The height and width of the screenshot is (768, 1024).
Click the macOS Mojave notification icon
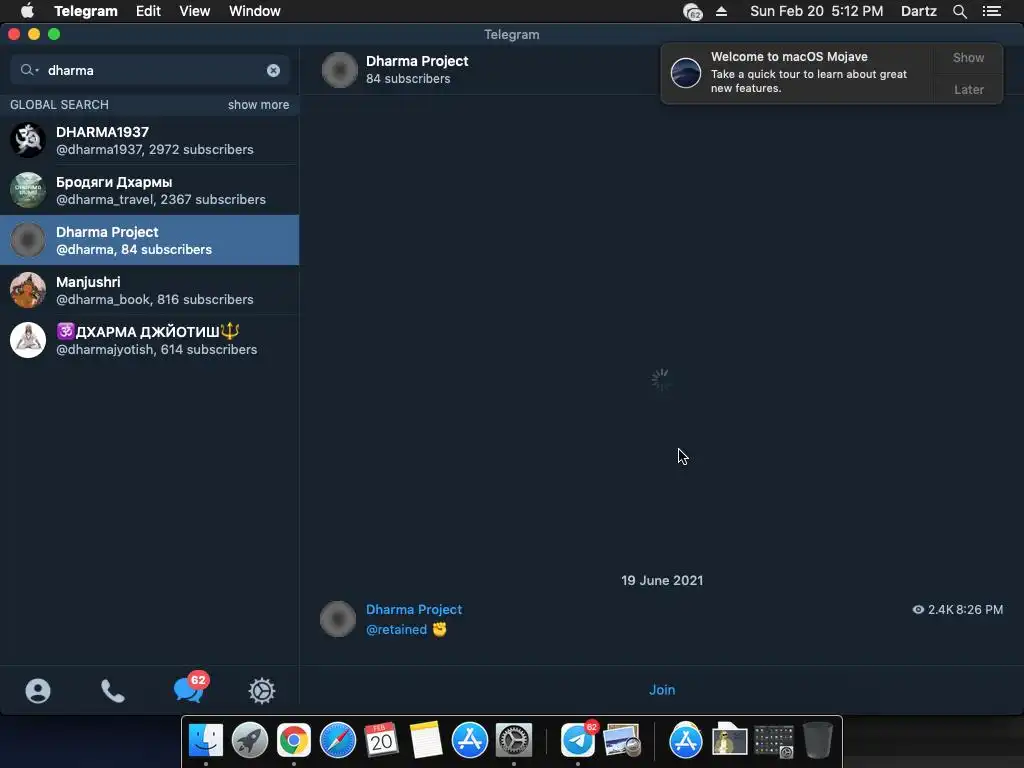pyautogui.click(x=686, y=72)
